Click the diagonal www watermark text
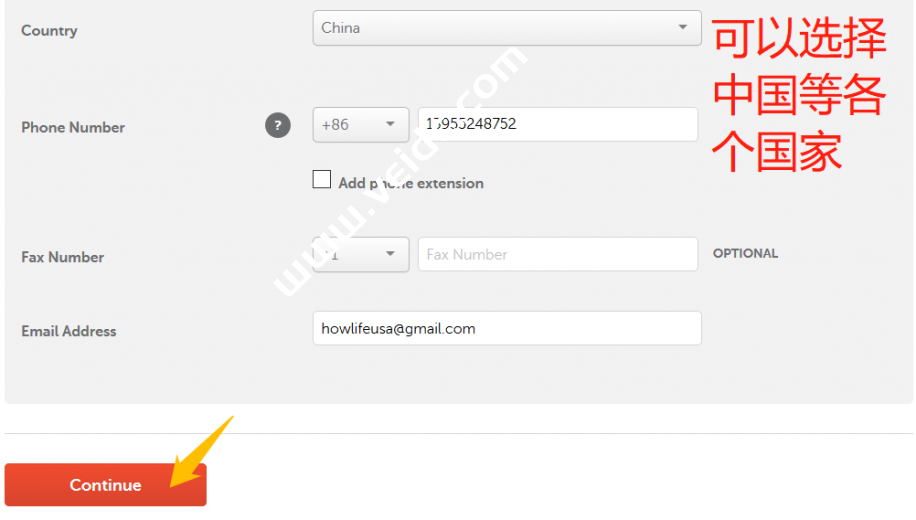916x520 pixels. [400, 171]
